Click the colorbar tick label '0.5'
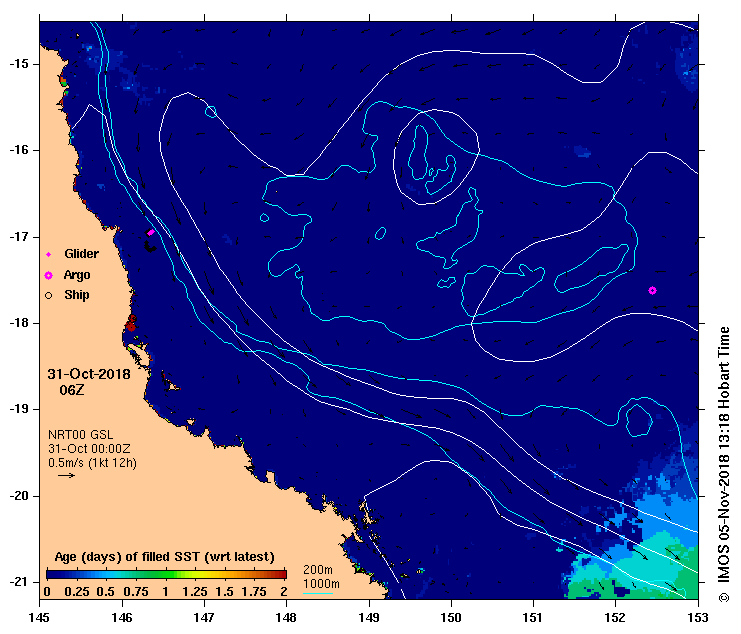The height and width of the screenshot is (634, 741). [x=107, y=592]
